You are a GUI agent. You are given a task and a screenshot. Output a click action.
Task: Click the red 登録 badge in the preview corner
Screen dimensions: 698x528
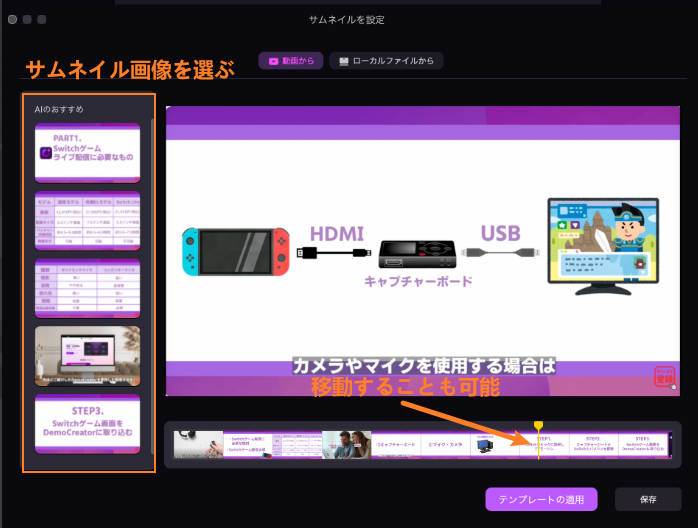tap(664, 377)
